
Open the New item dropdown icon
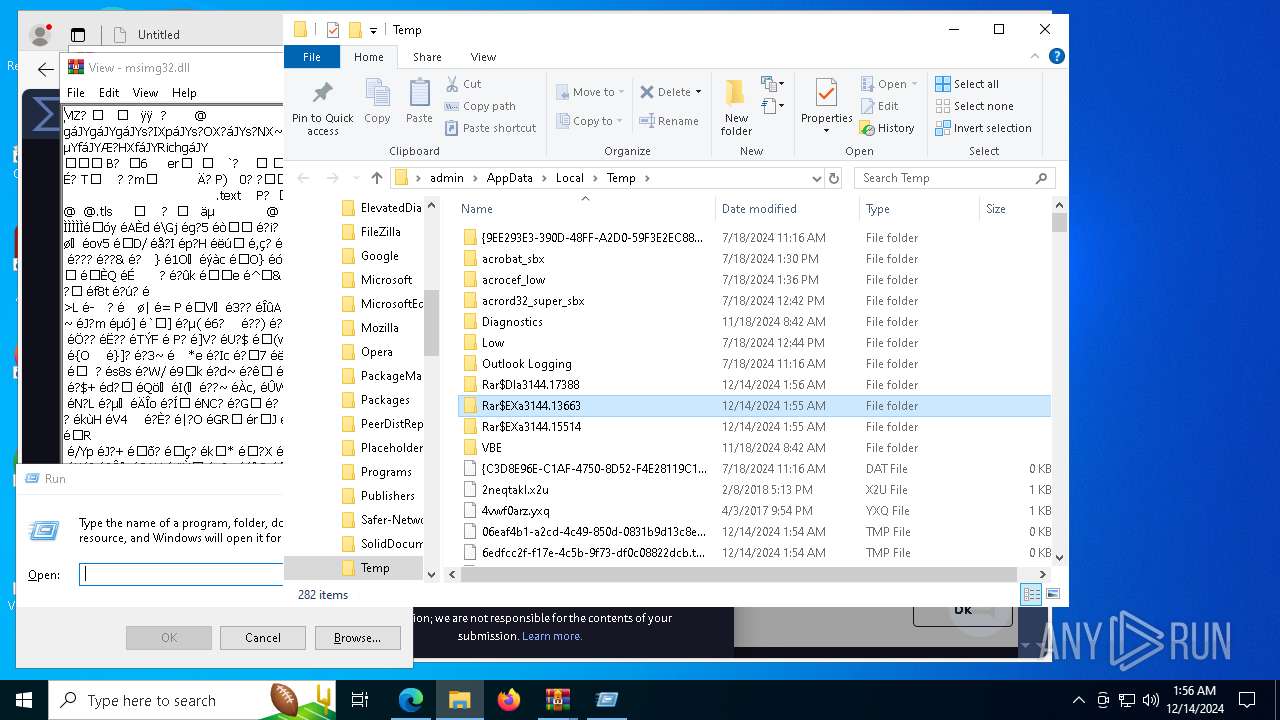click(x=772, y=84)
